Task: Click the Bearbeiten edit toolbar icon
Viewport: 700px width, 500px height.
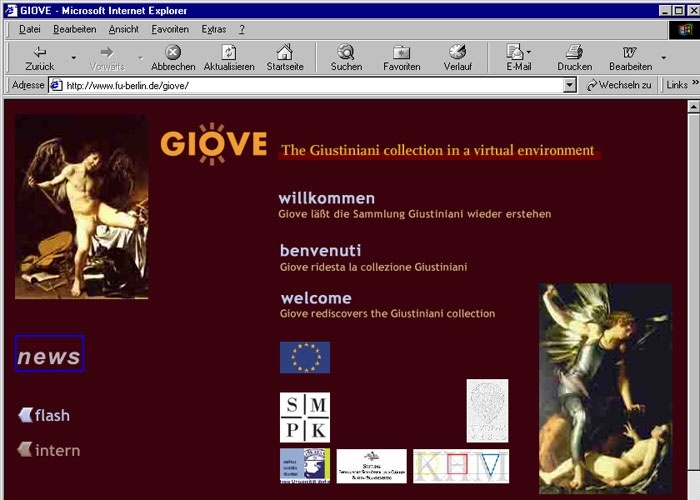Action: tap(630, 52)
